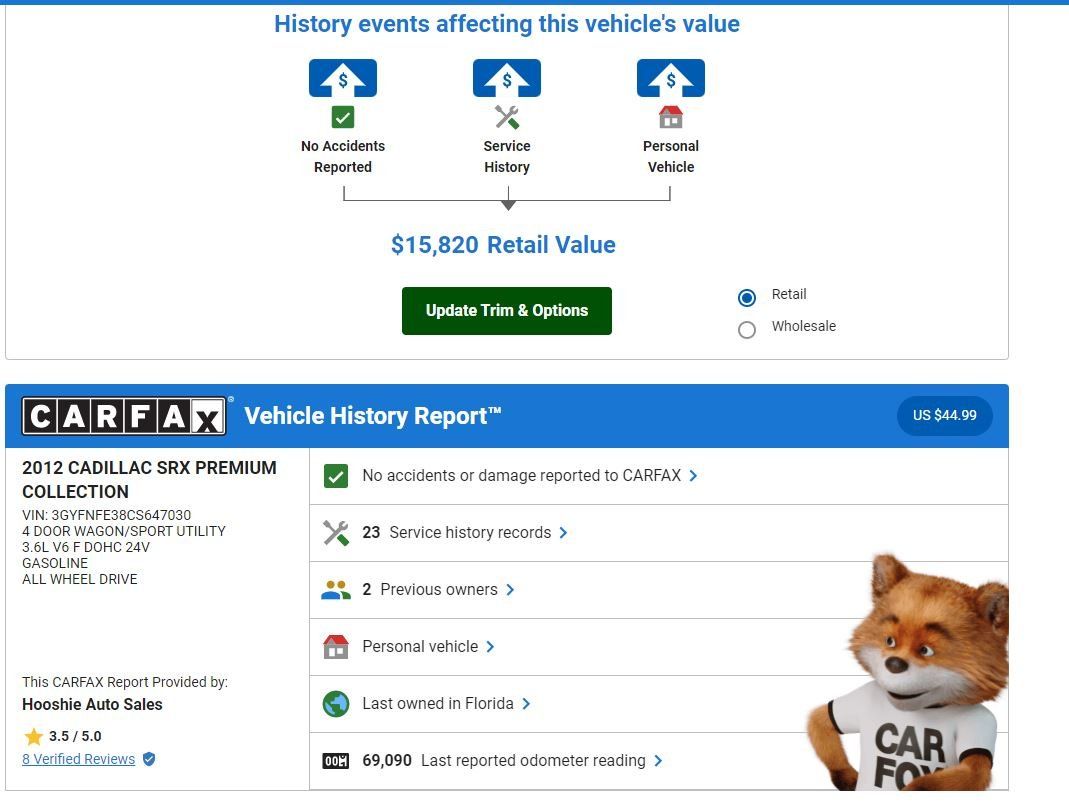This screenshot has width=1069, height=808.
Task: Expand the service history records chevron
Action: click(x=563, y=533)
